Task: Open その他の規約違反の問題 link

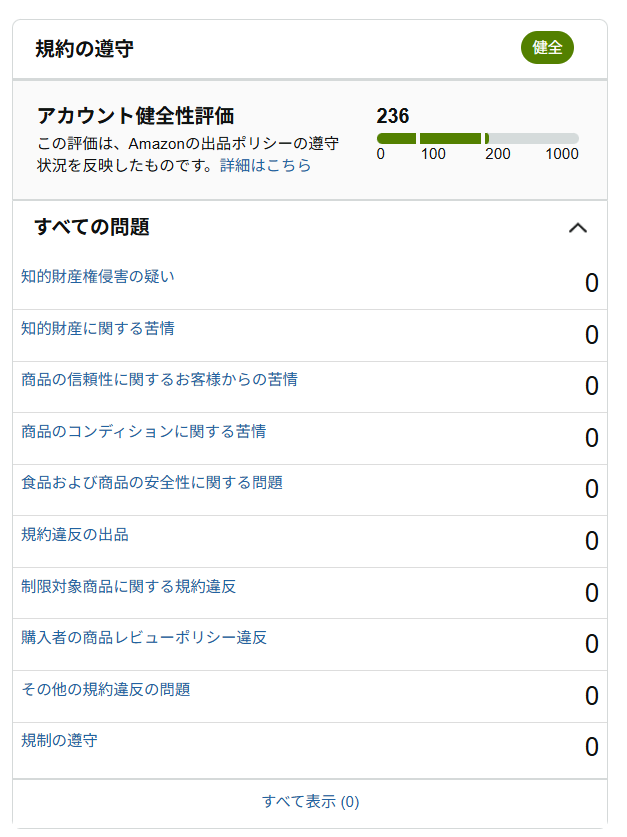Action: click(106, 689)
